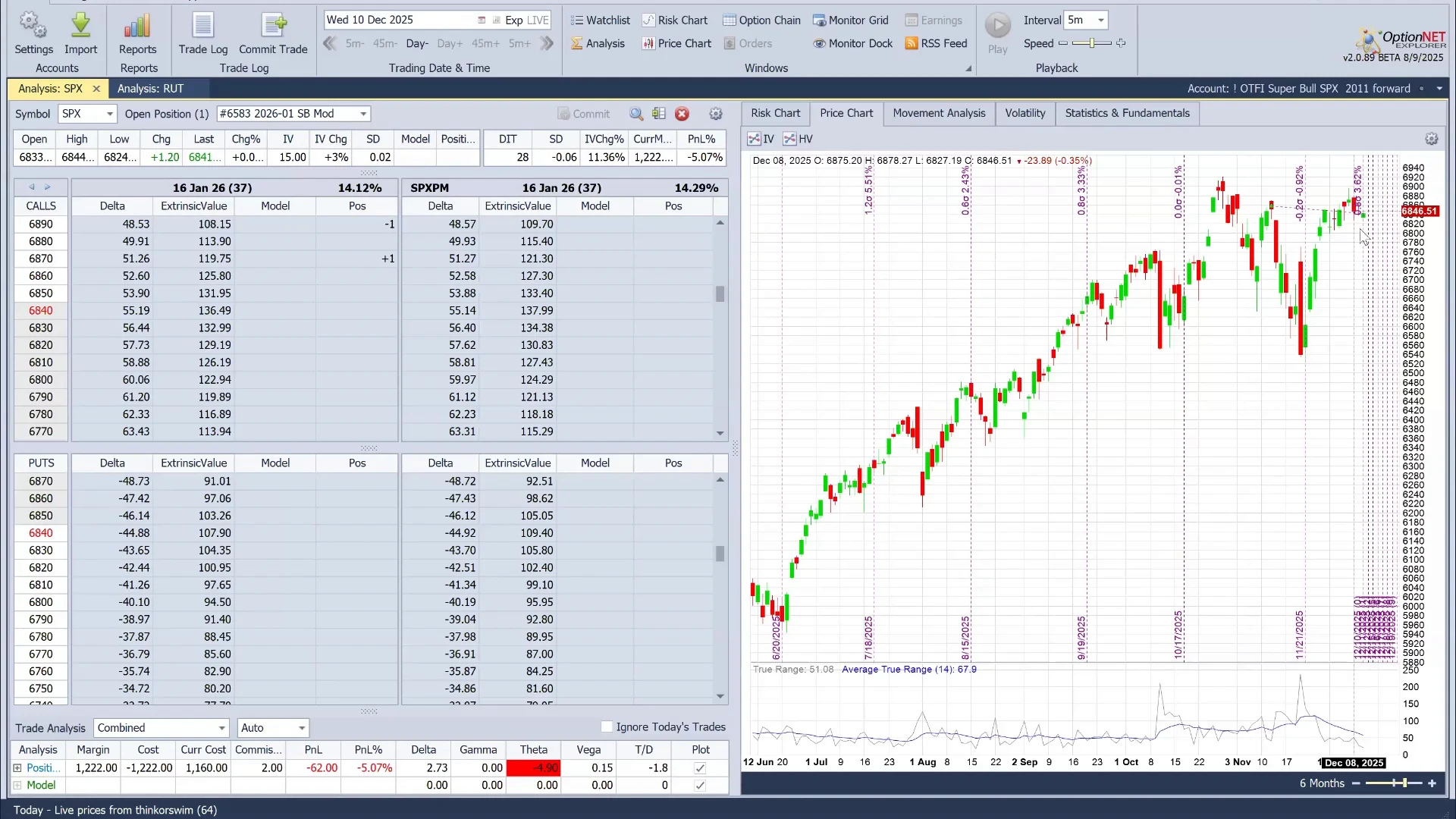
Task: Open the RSS Feed window
Action: pos(936,43)
